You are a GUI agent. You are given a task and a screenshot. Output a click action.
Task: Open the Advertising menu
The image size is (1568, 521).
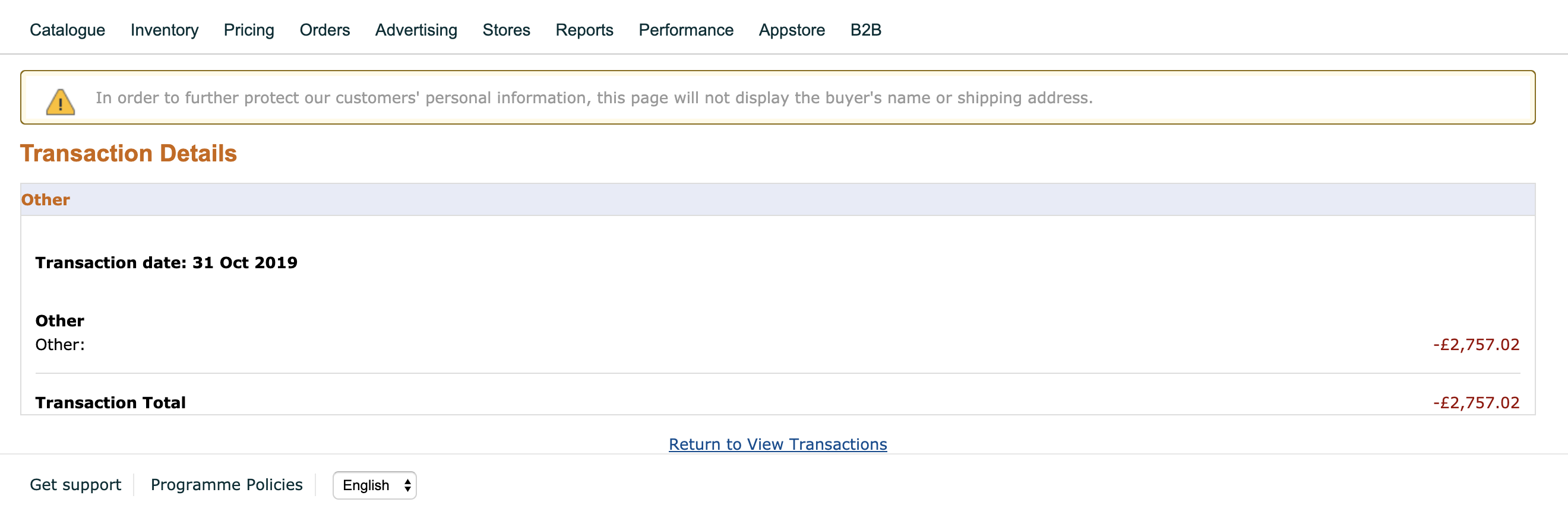point(416,30)
